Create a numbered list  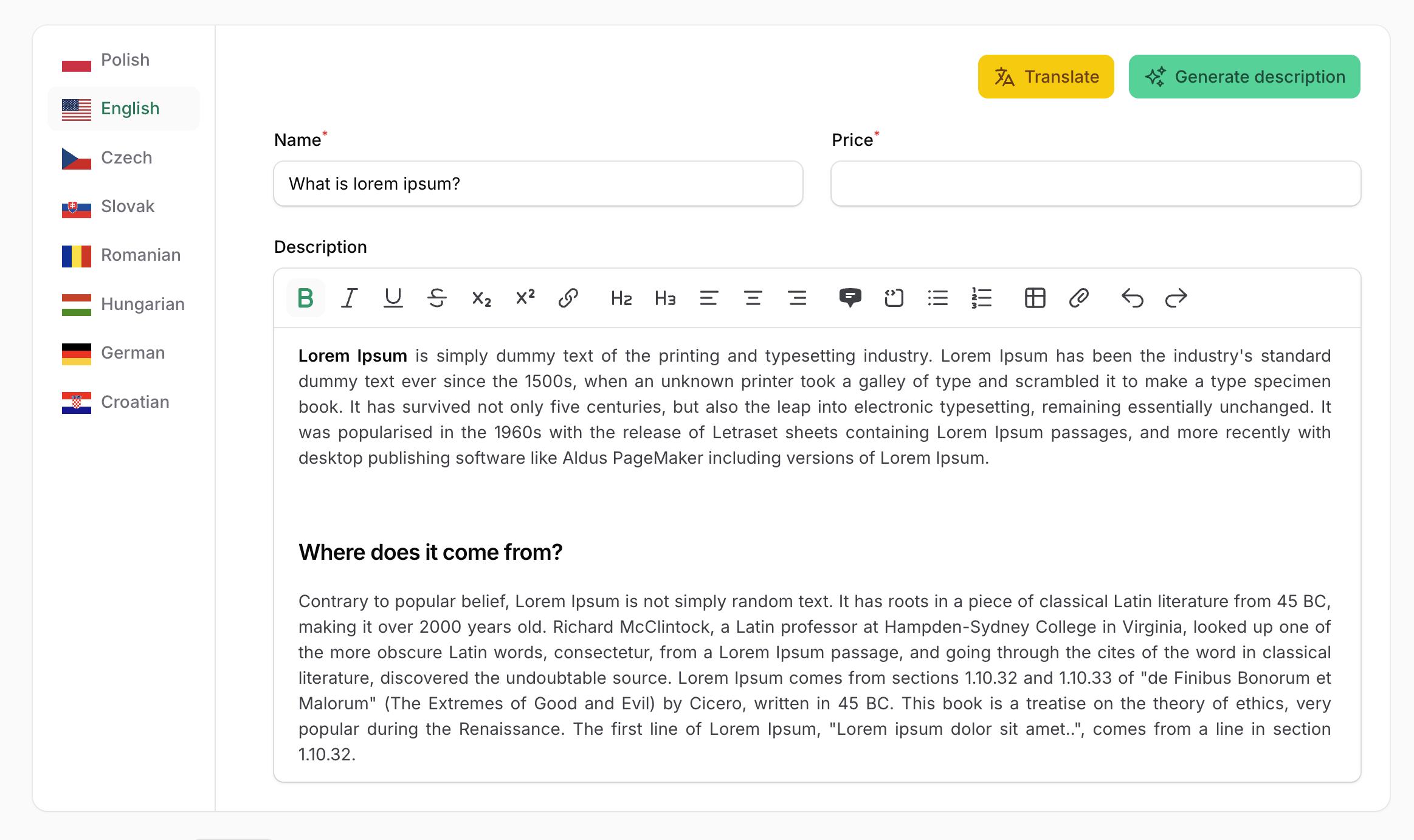(x=981, y=298)
